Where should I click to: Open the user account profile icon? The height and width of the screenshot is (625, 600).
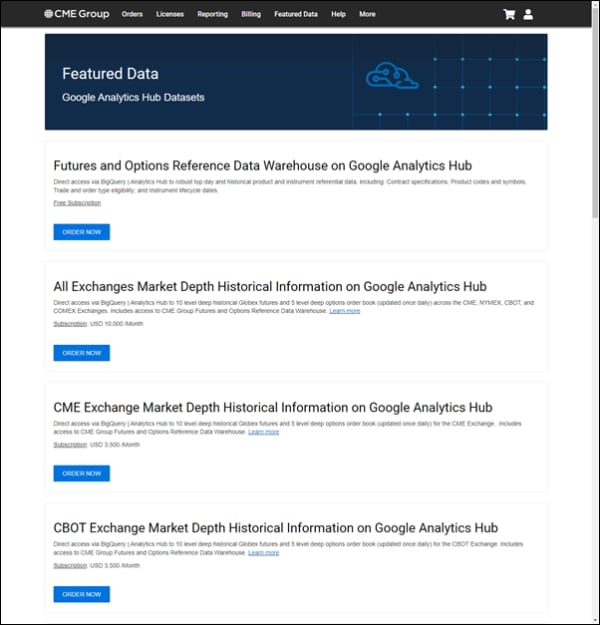pos(528,14)
